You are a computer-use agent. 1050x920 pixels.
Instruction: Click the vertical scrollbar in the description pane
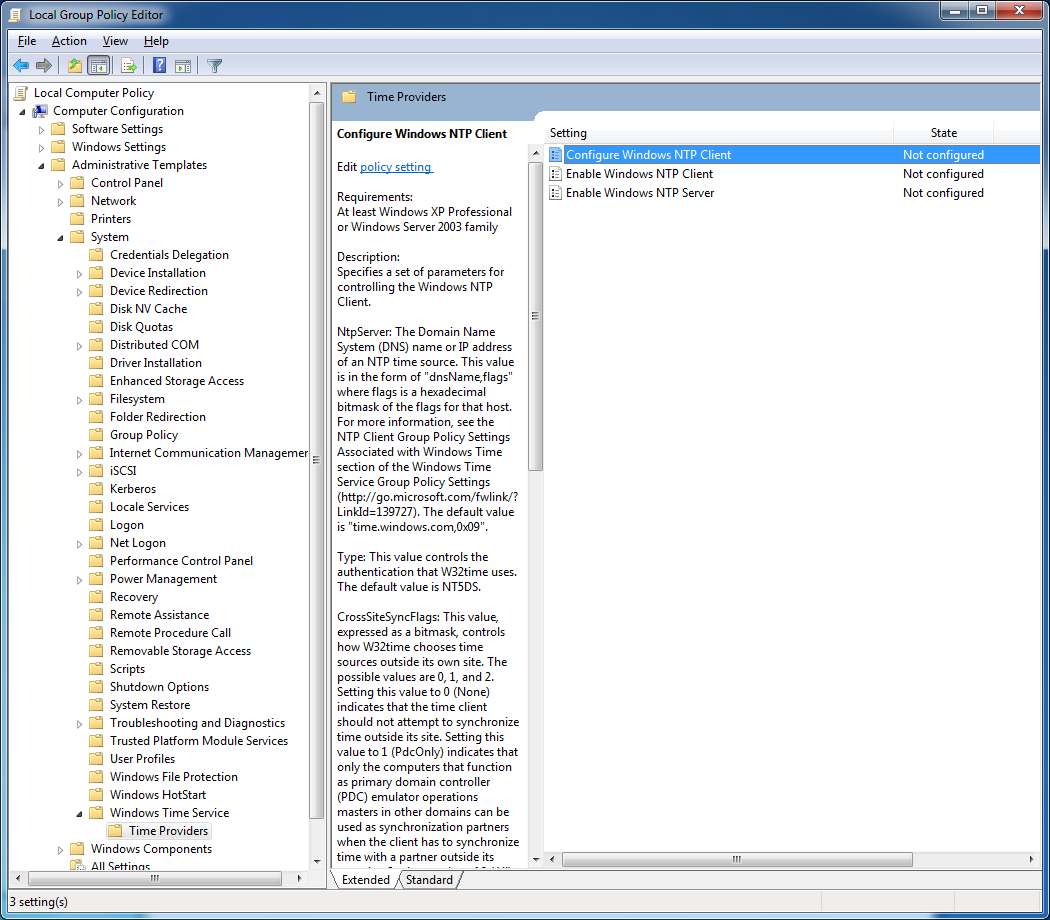(x=535, y=315)
